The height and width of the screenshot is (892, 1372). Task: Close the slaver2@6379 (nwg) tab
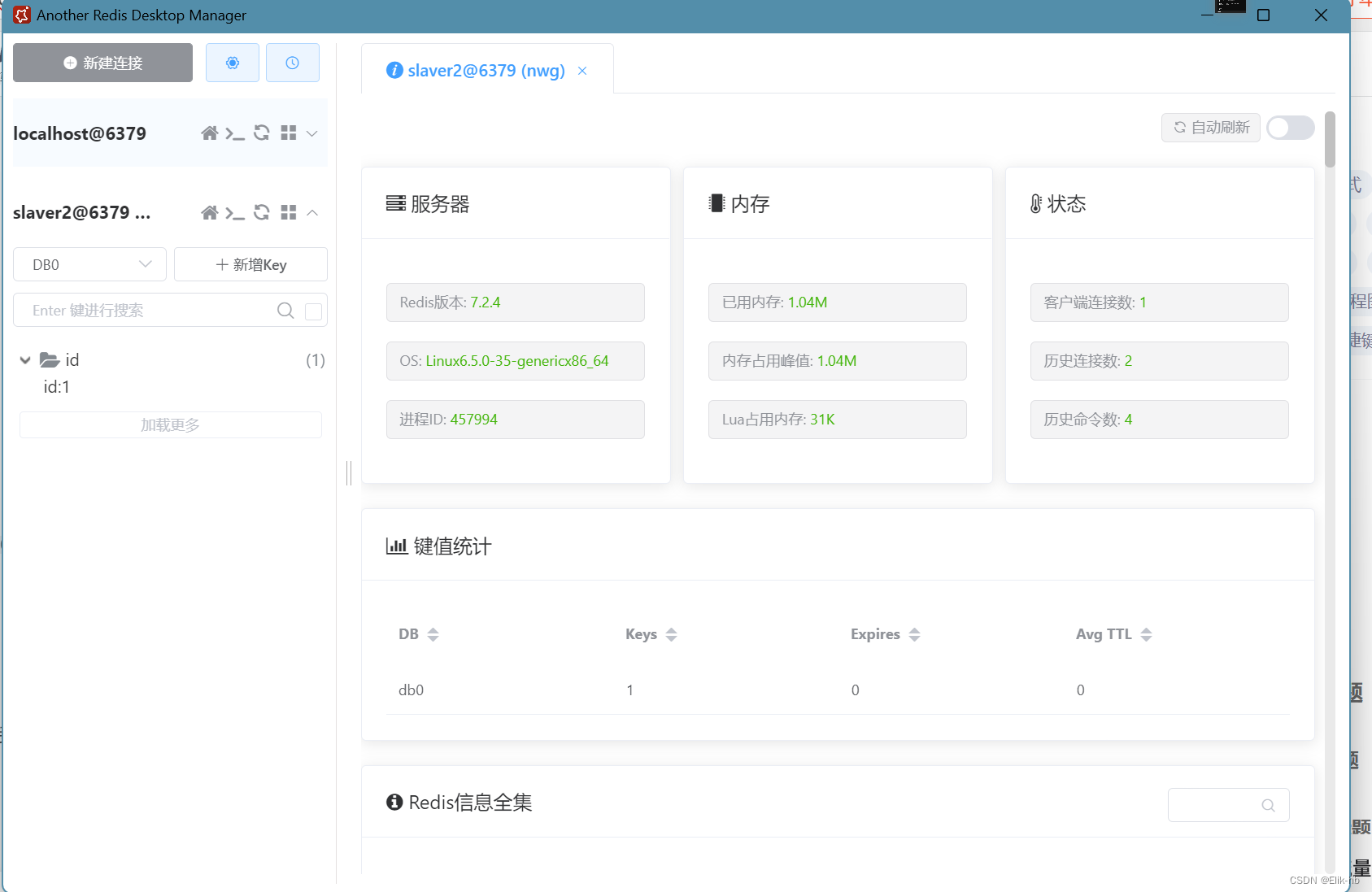tap(582, 71)
